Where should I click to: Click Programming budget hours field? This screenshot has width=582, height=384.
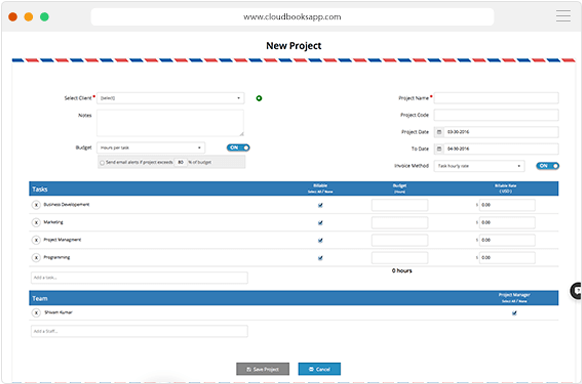click(400, 257)
